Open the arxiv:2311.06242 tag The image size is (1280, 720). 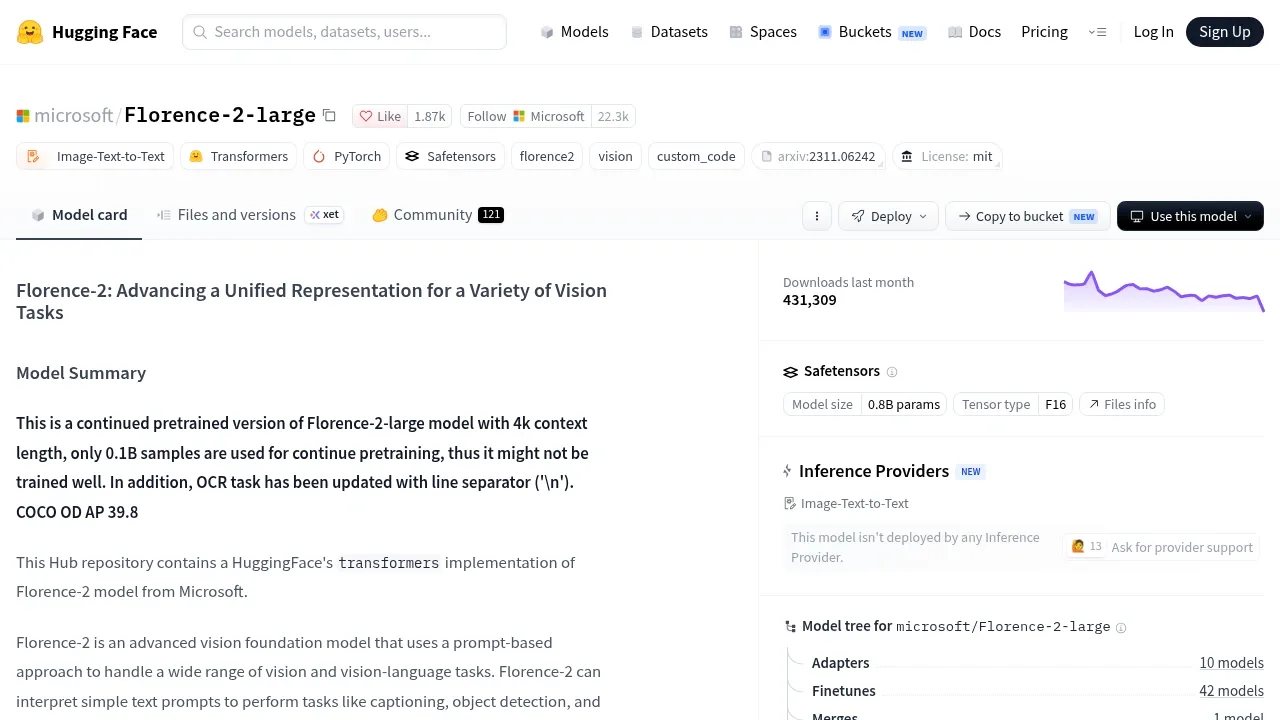pyautogui.click(x=818, y=156)
